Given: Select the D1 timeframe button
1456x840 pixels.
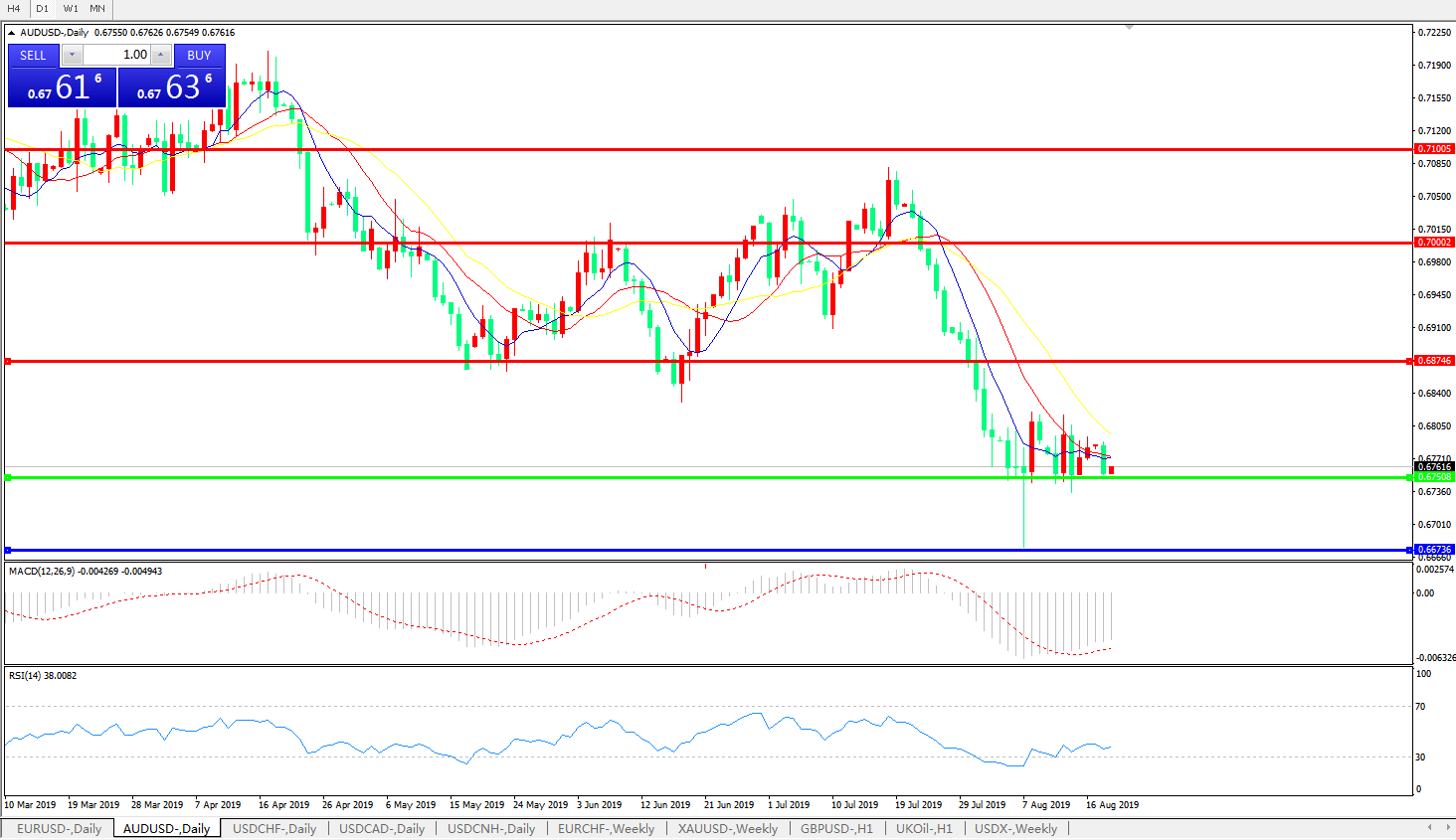Looking at the screenshot, I should click(x=42, y=8).
